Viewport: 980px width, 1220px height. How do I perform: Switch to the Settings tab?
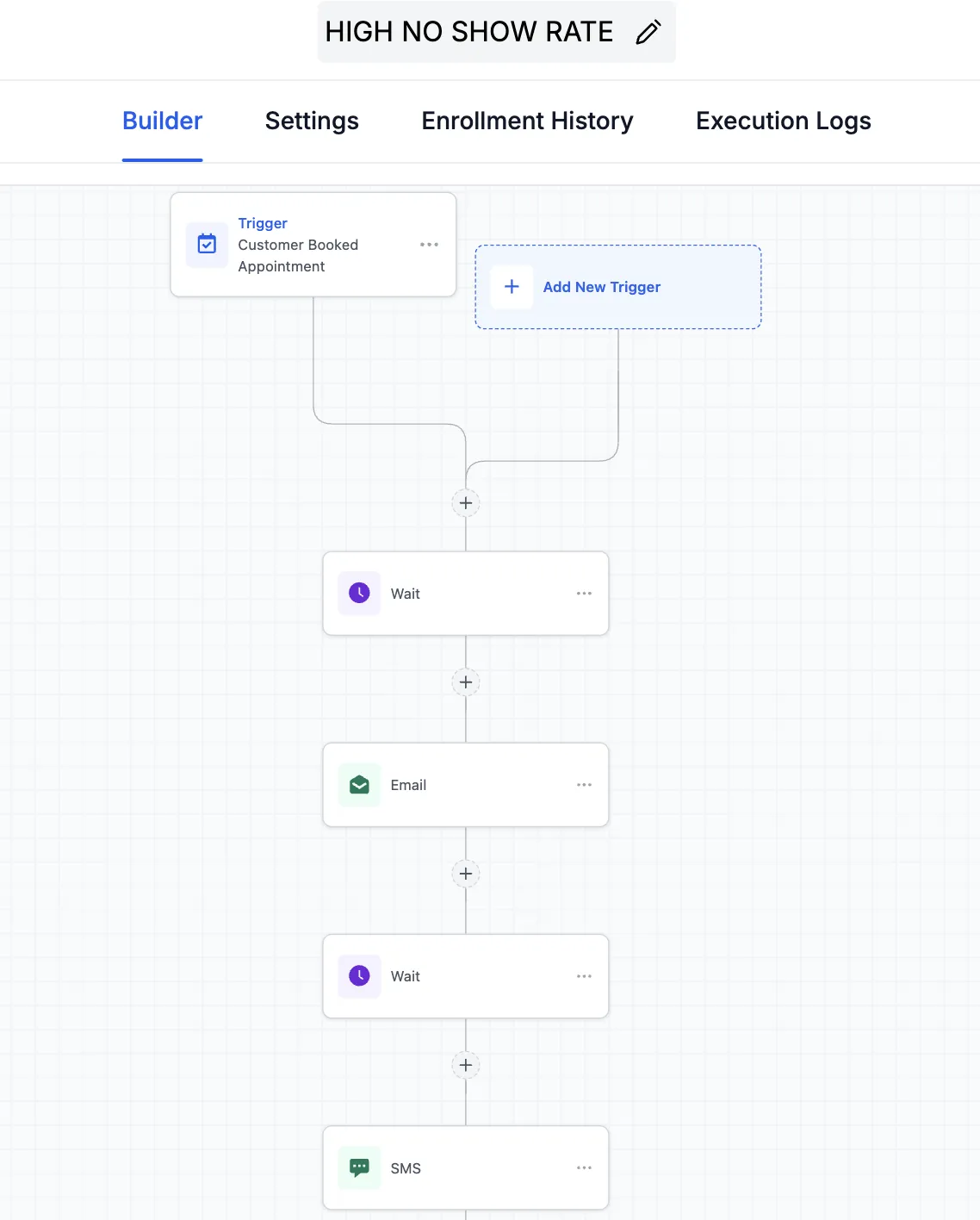(x=312, y=121)
